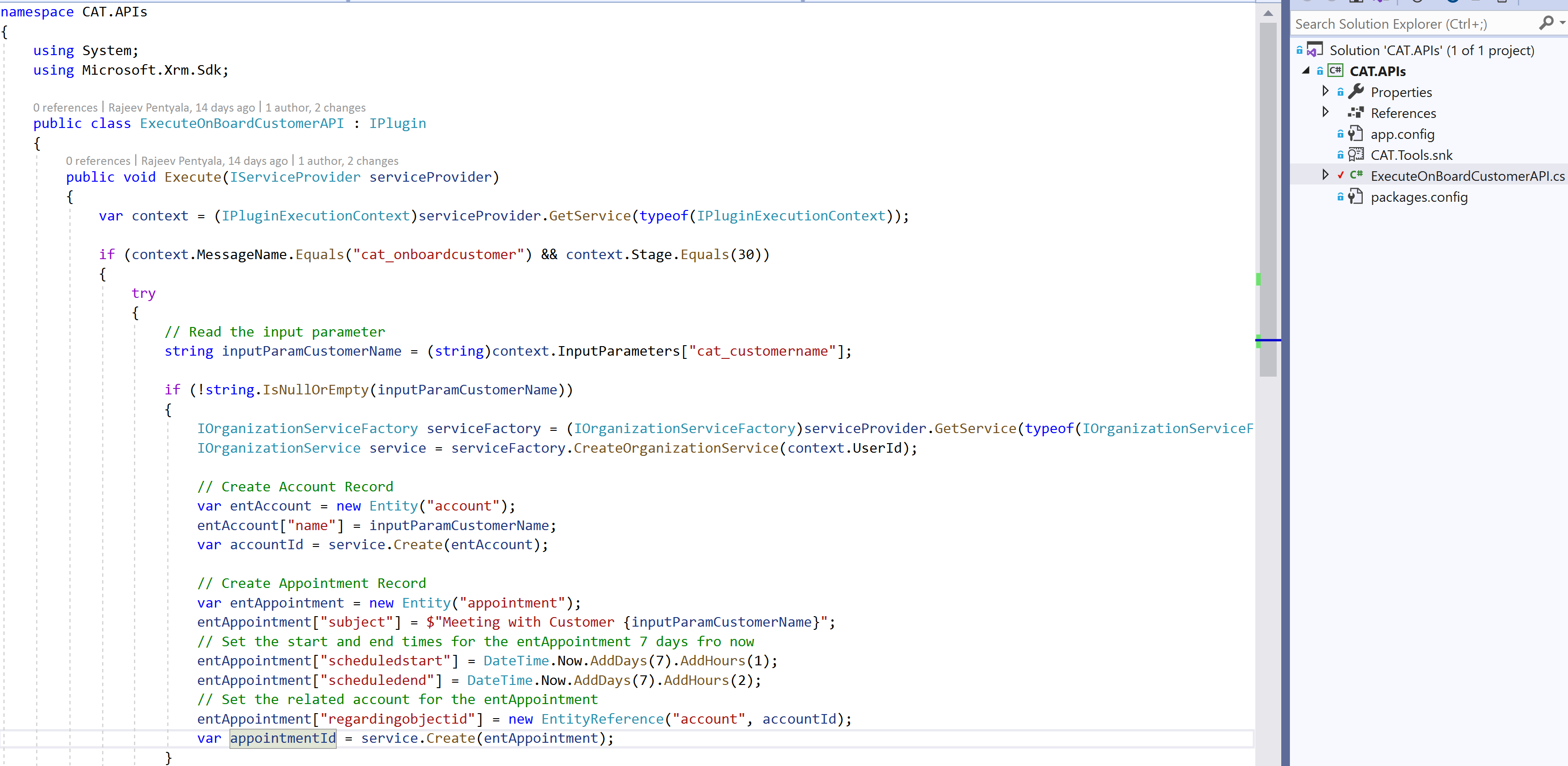This screenshot has height=766, width=1568.
Task: Expand the Properties tree node
Action: pyautogui.click(x=1326, y=92)
